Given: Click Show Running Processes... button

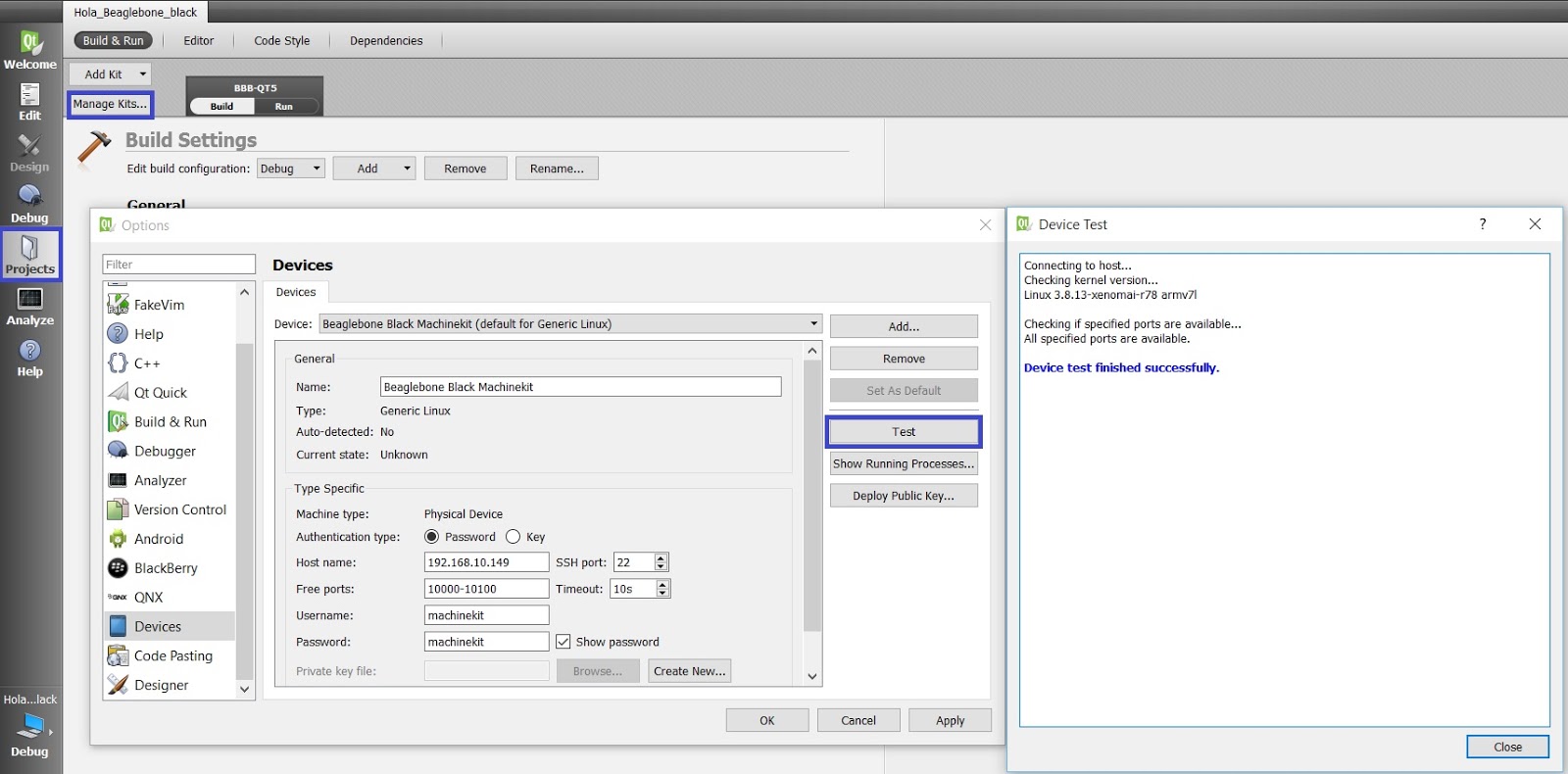Looking at the screenshot, I should click(904, 464).
